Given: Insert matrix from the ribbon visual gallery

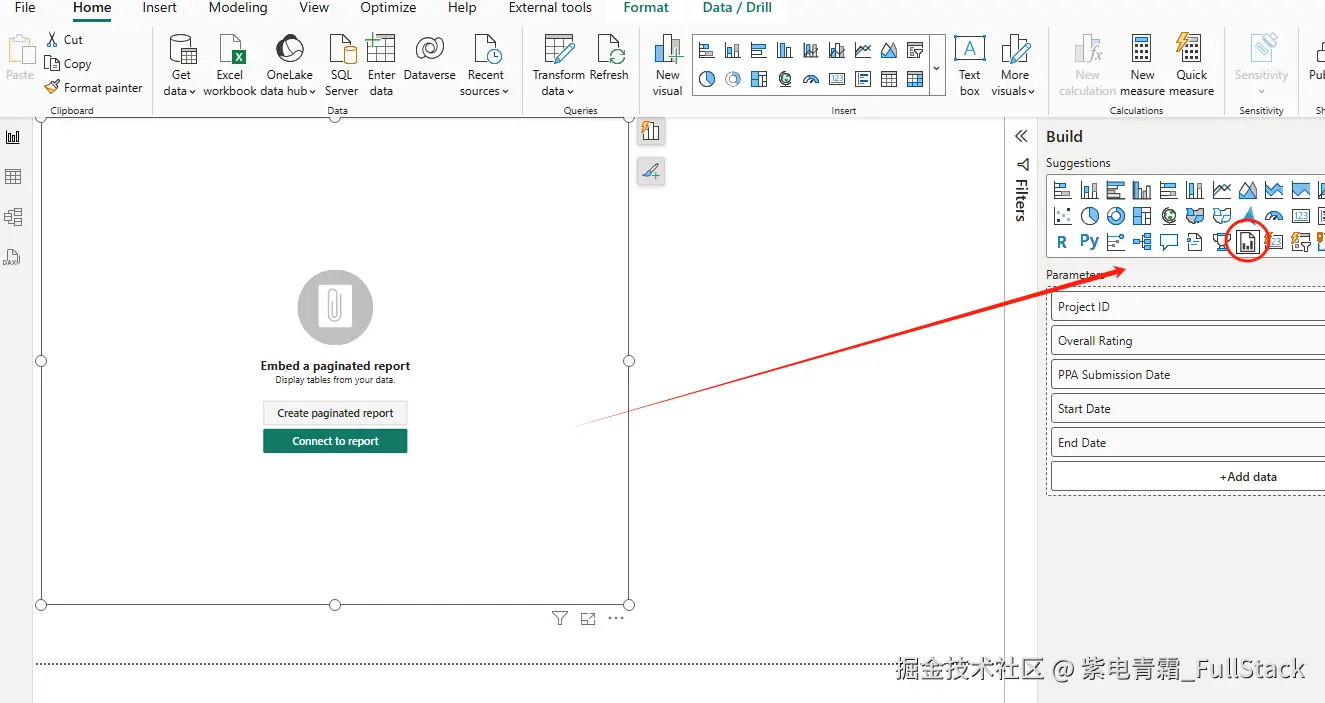Looking at the screenshot, I should coord(915,79).
